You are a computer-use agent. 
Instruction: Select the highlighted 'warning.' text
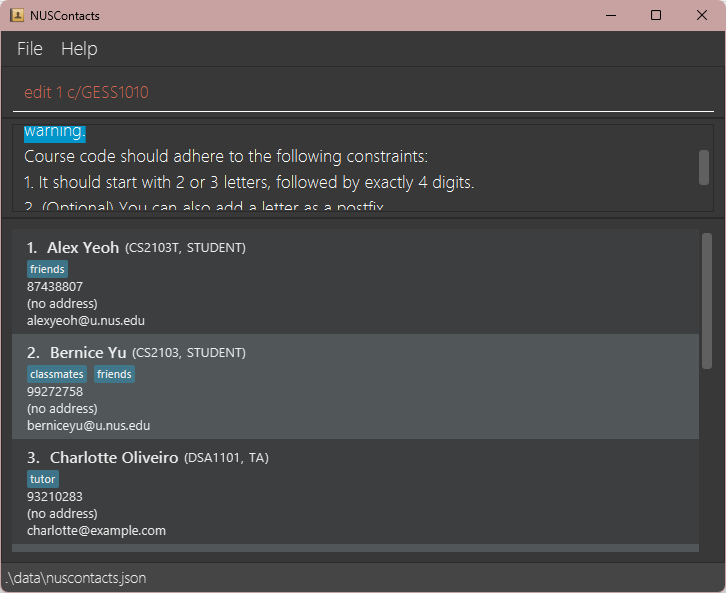[x=55, y=132]
